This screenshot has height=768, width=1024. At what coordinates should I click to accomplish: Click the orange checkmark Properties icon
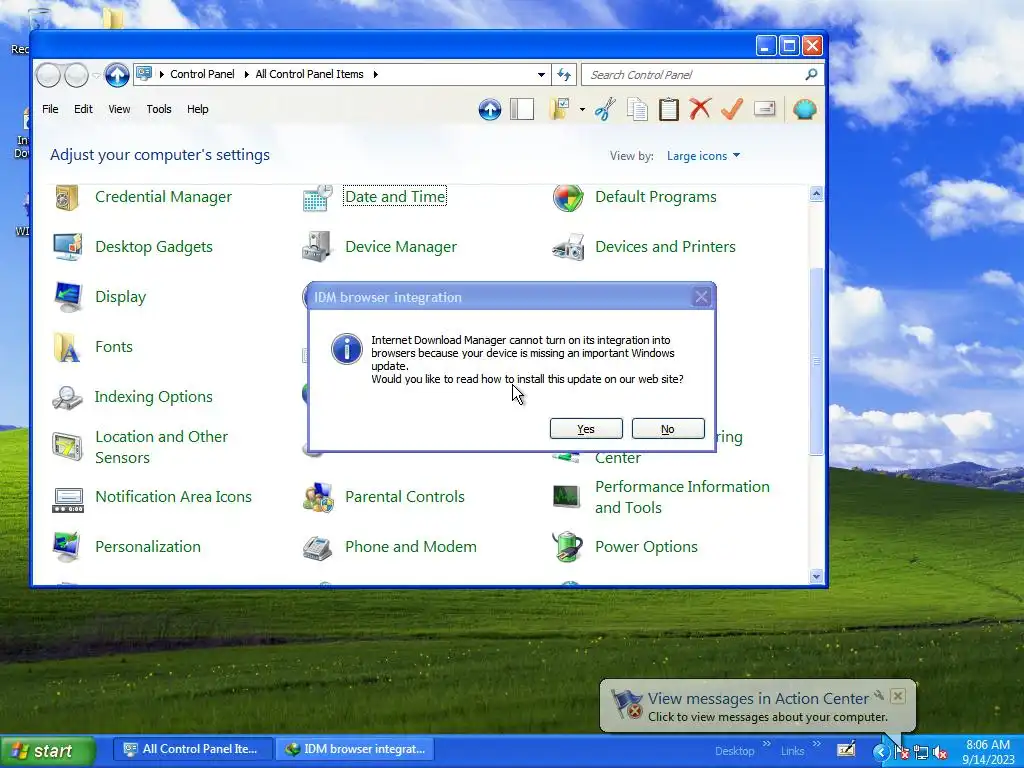(x=732, y=109)
